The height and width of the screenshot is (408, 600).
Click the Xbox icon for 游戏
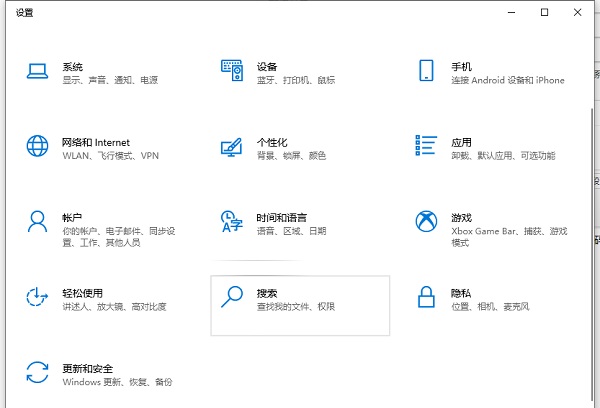coord(427,222)
